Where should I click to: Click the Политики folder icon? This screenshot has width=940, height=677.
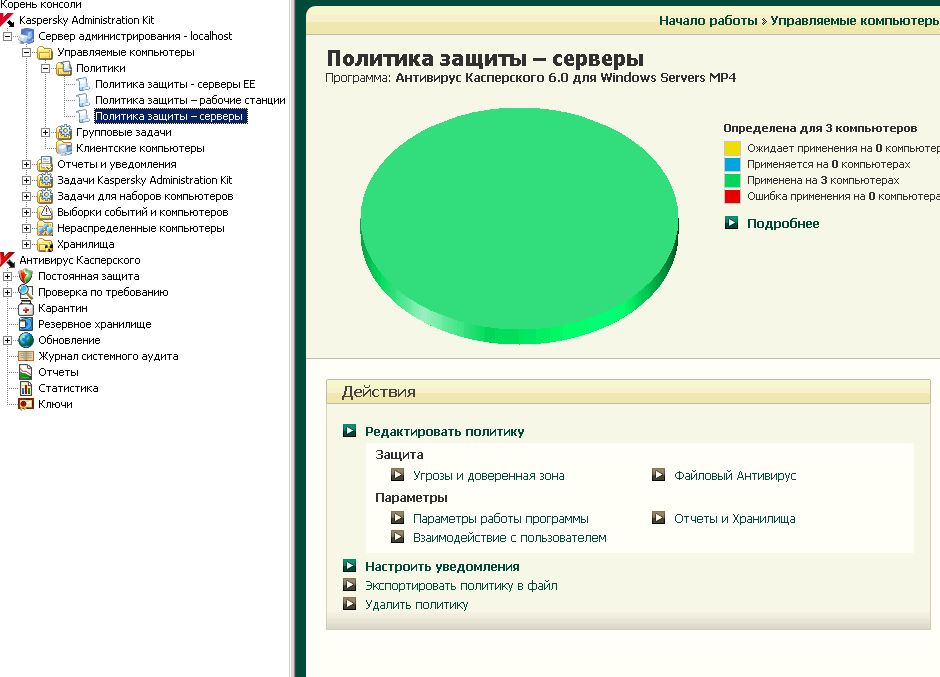pos(64,68)
